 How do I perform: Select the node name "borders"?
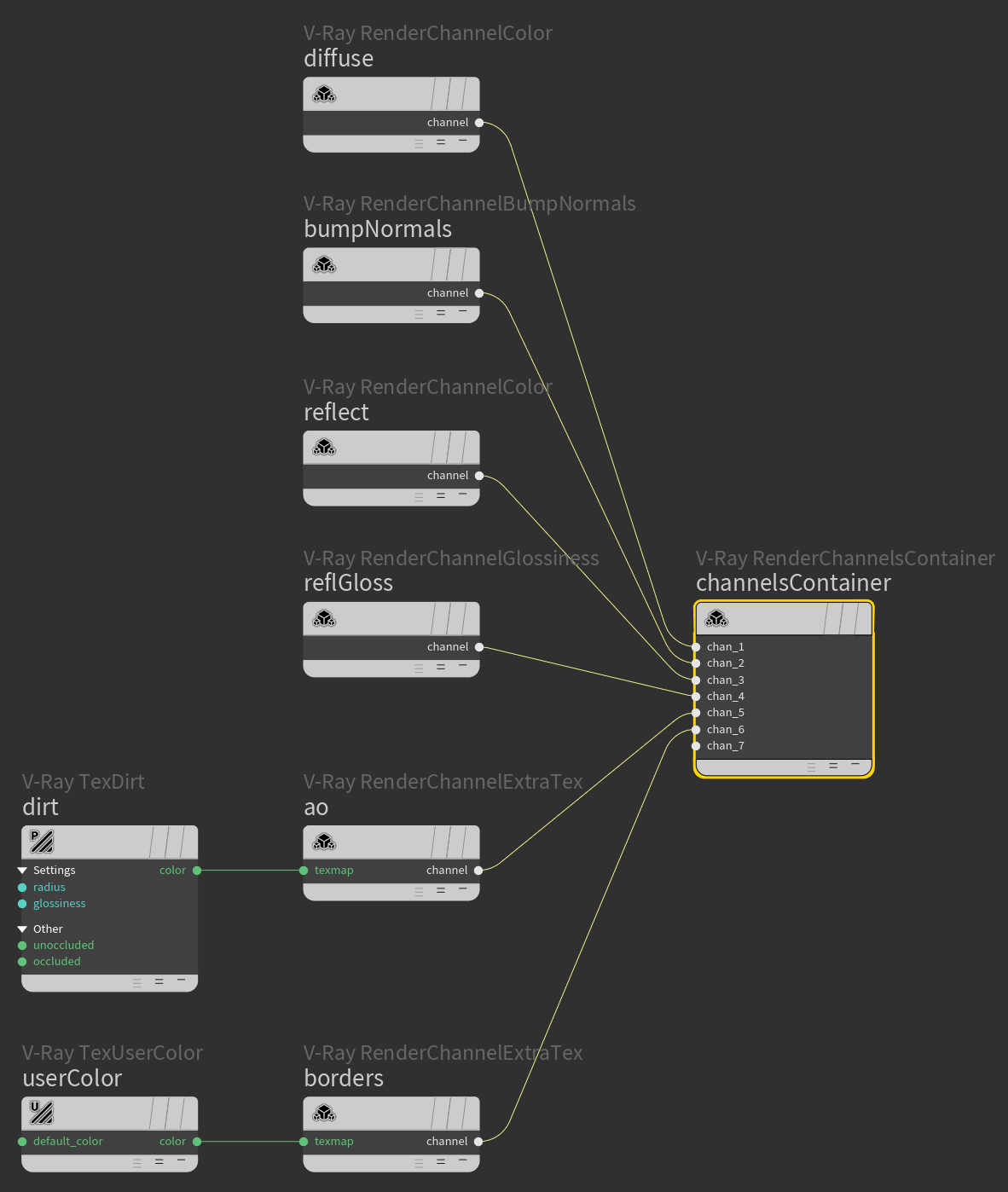pos(344,1078)
